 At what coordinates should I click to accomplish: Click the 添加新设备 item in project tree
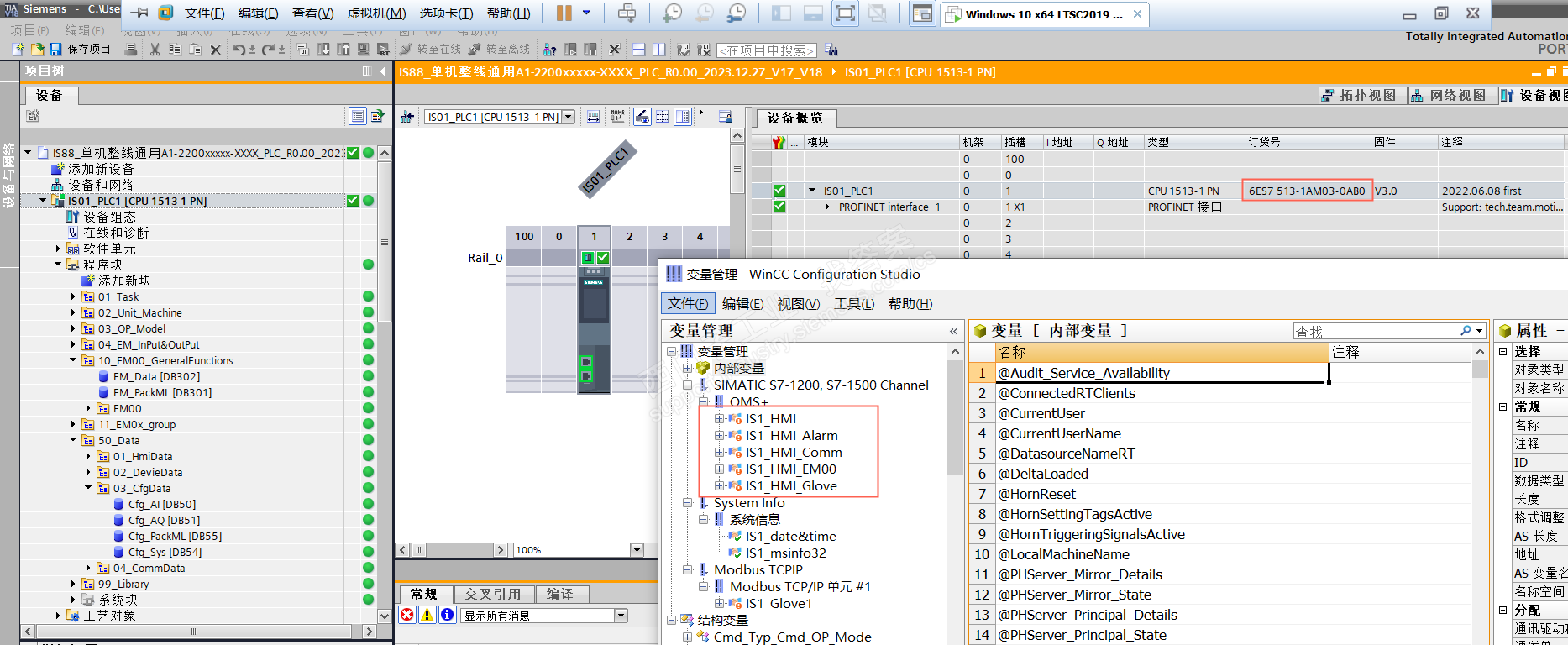tap(101, 169)
